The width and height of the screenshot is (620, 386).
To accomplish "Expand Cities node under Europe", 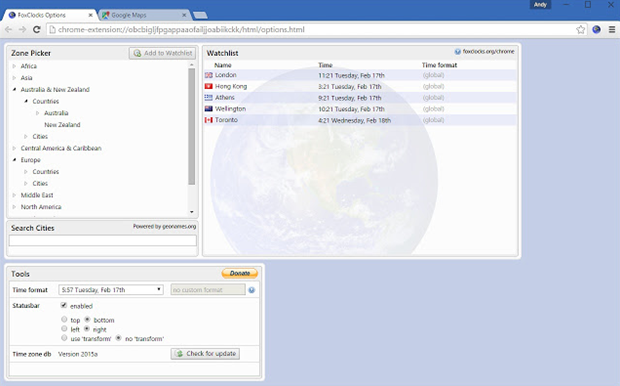I will point(26,184).
